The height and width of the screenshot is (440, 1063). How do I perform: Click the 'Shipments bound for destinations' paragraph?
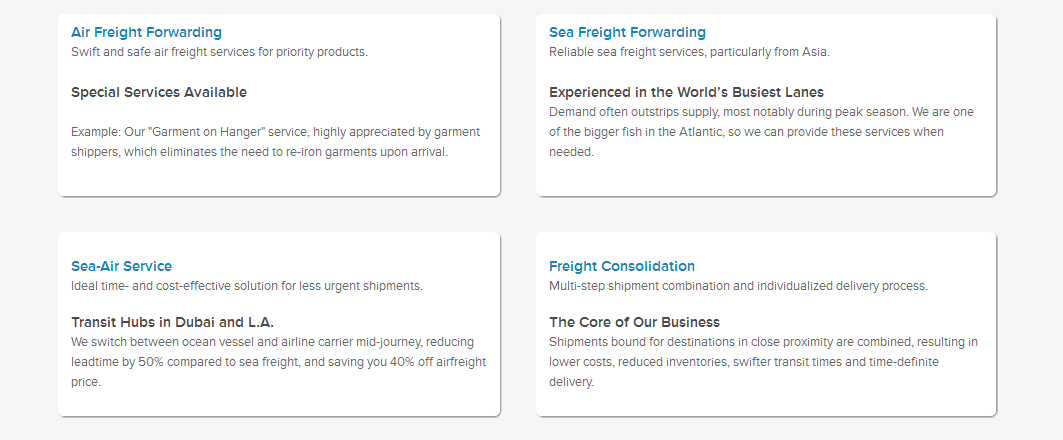pos(763,361)
